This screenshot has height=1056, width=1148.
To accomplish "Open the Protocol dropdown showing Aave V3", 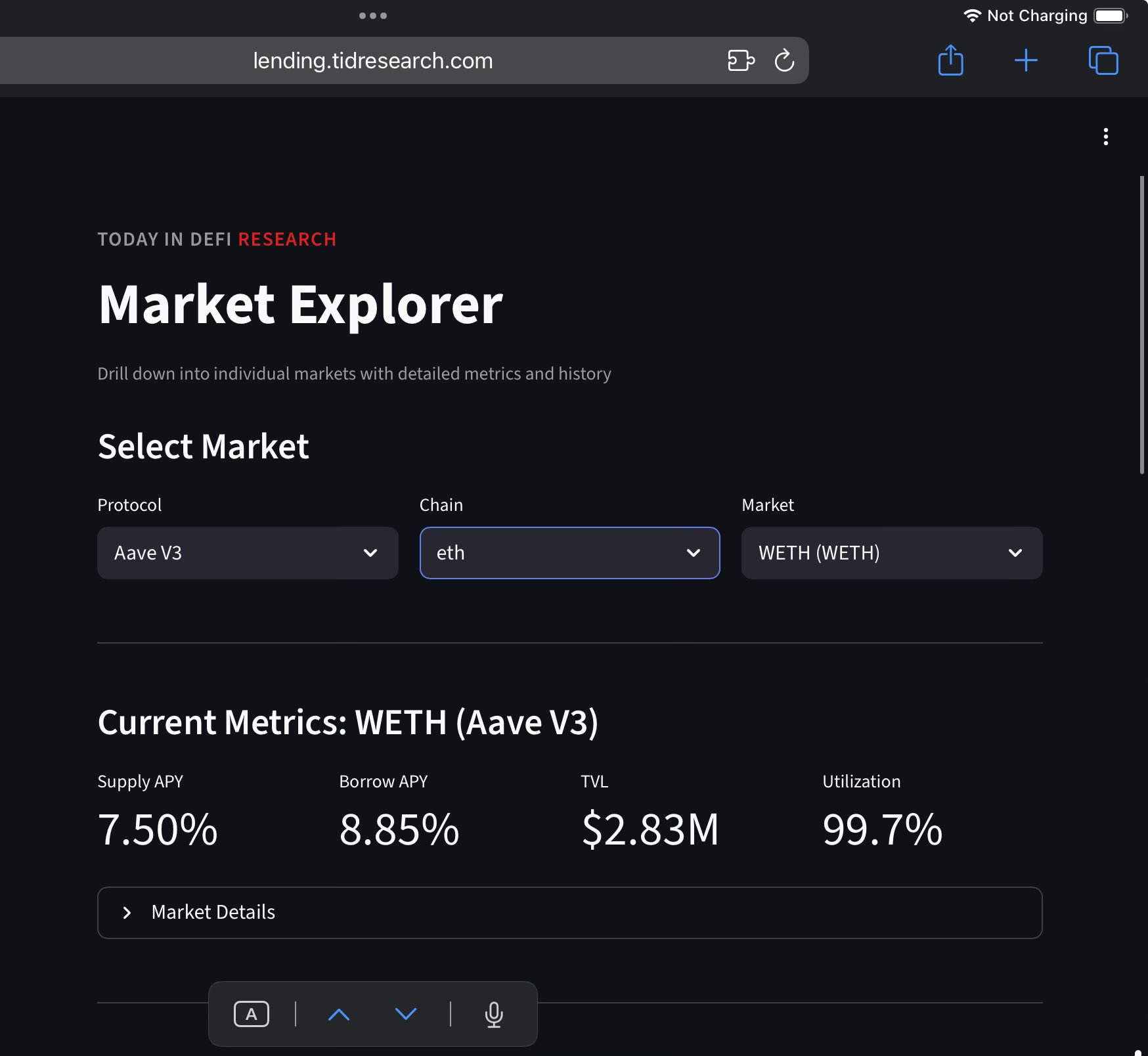I will coord(248,553).
